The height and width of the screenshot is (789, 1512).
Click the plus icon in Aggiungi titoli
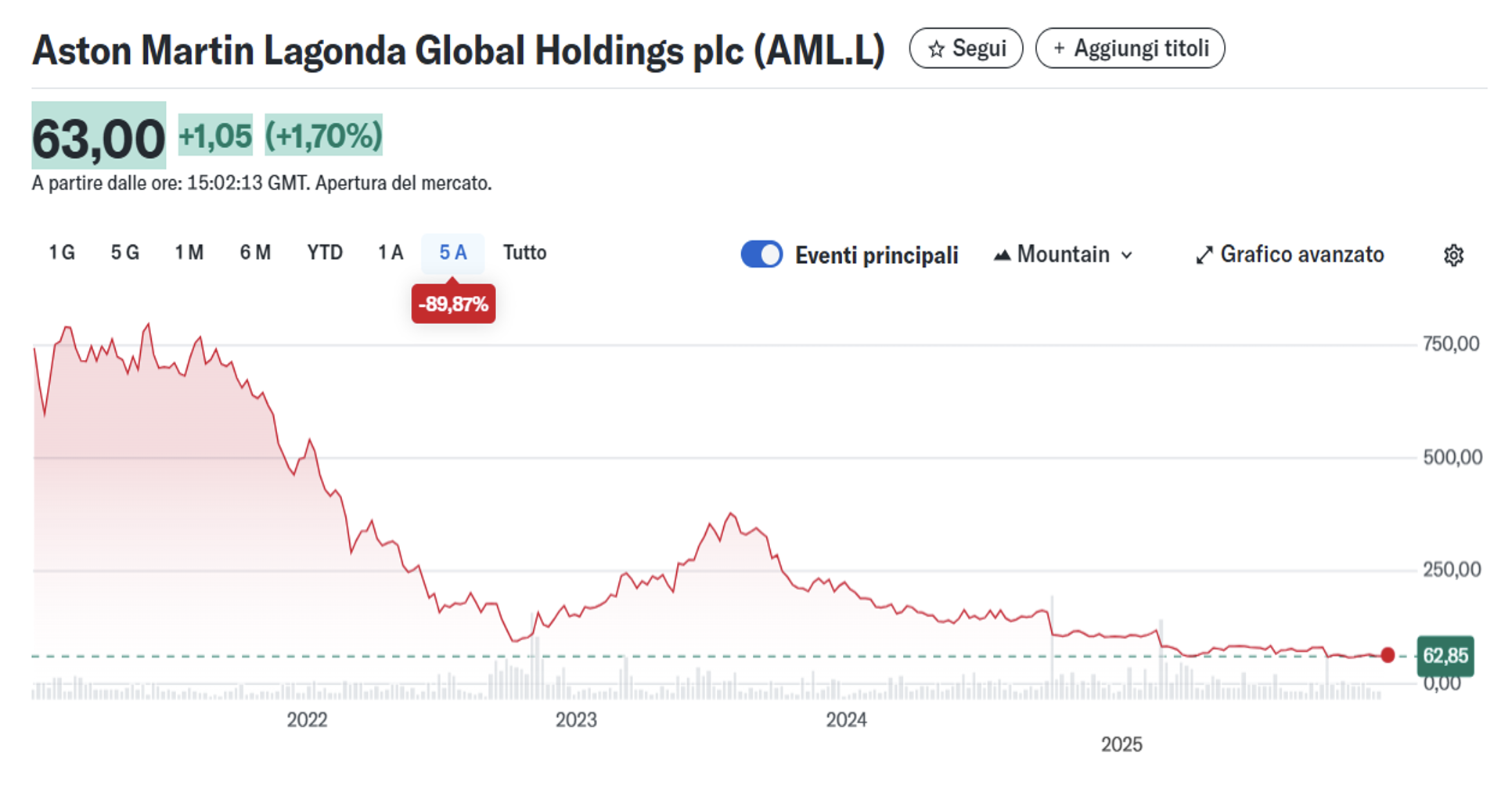(1059, 49)
